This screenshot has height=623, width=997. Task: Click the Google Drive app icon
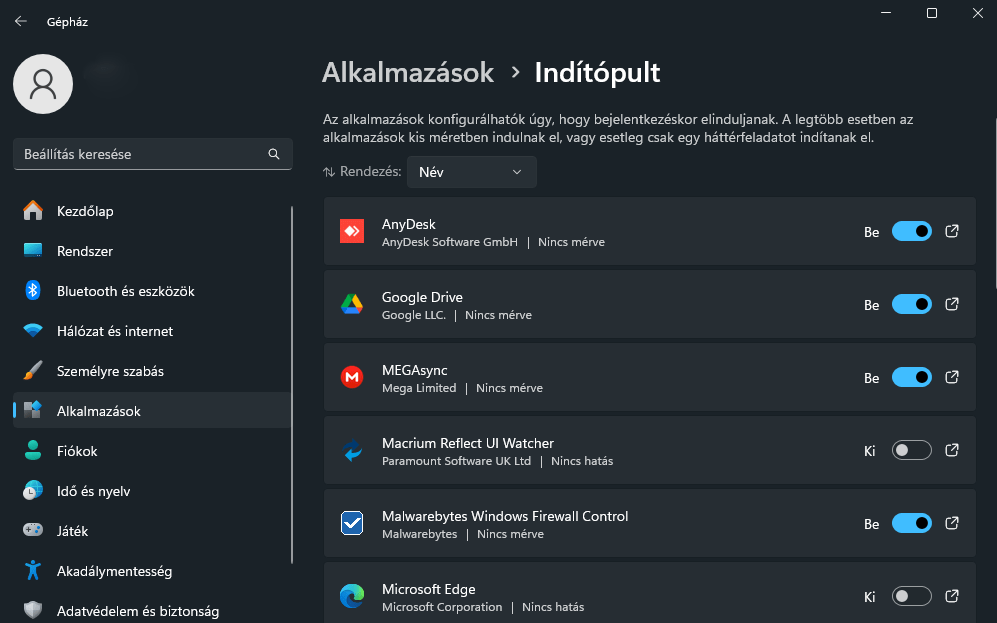[352, 305]
